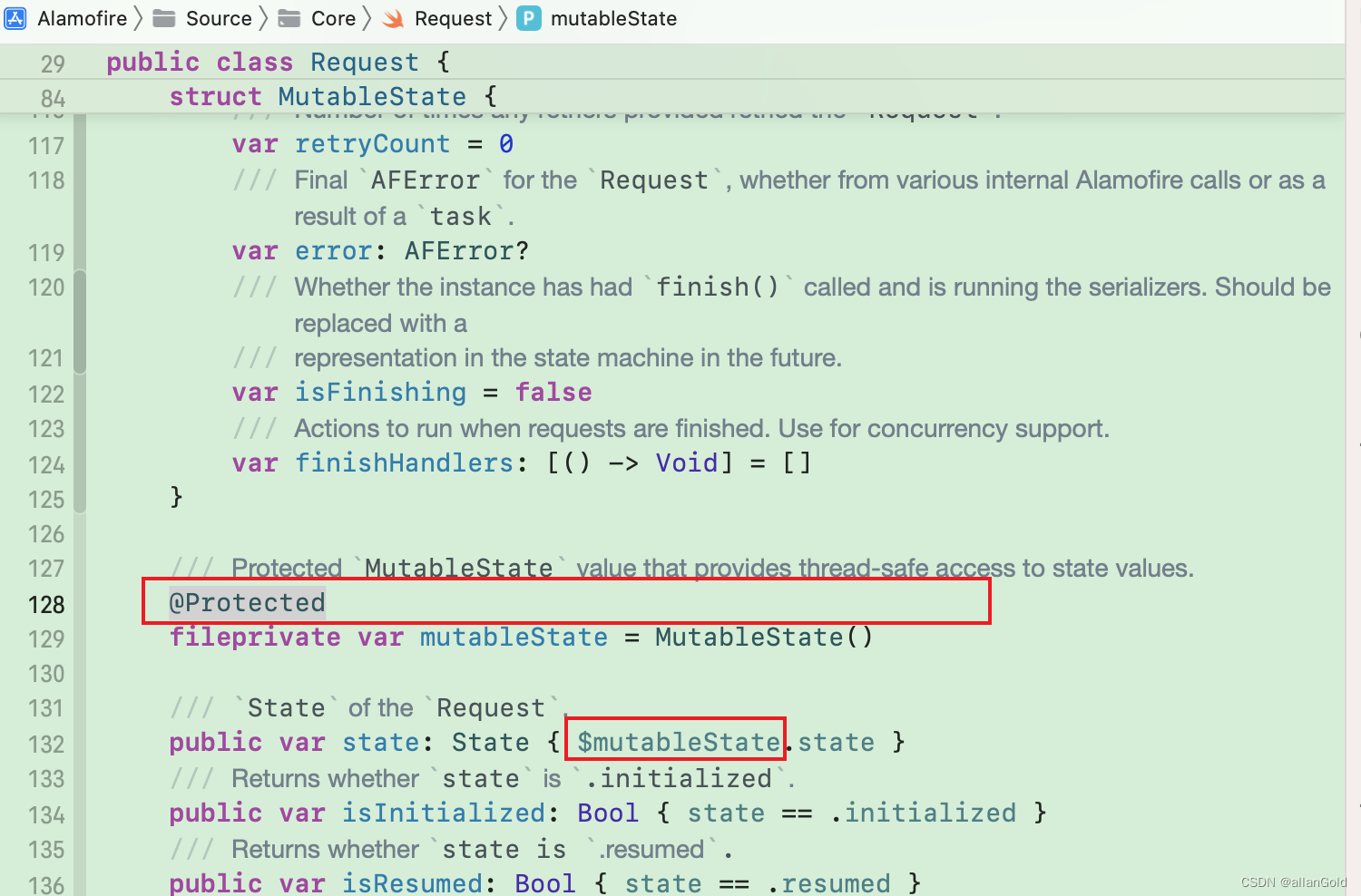
Task: Click line number 125 in the gutter
Action: coord(46,500)
